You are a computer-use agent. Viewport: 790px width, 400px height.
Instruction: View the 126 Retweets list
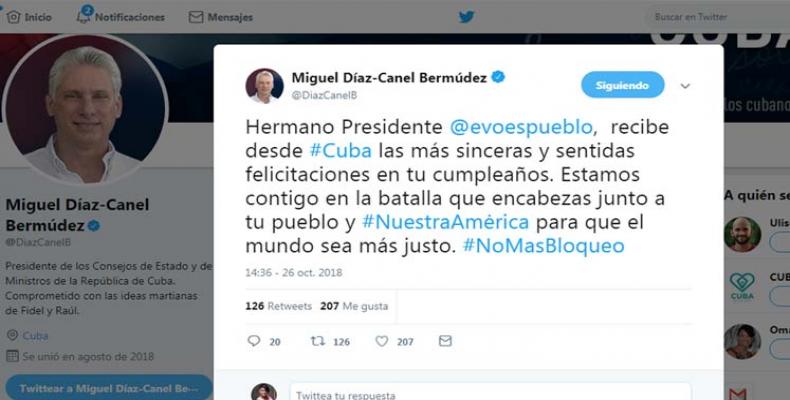[278, 306]
